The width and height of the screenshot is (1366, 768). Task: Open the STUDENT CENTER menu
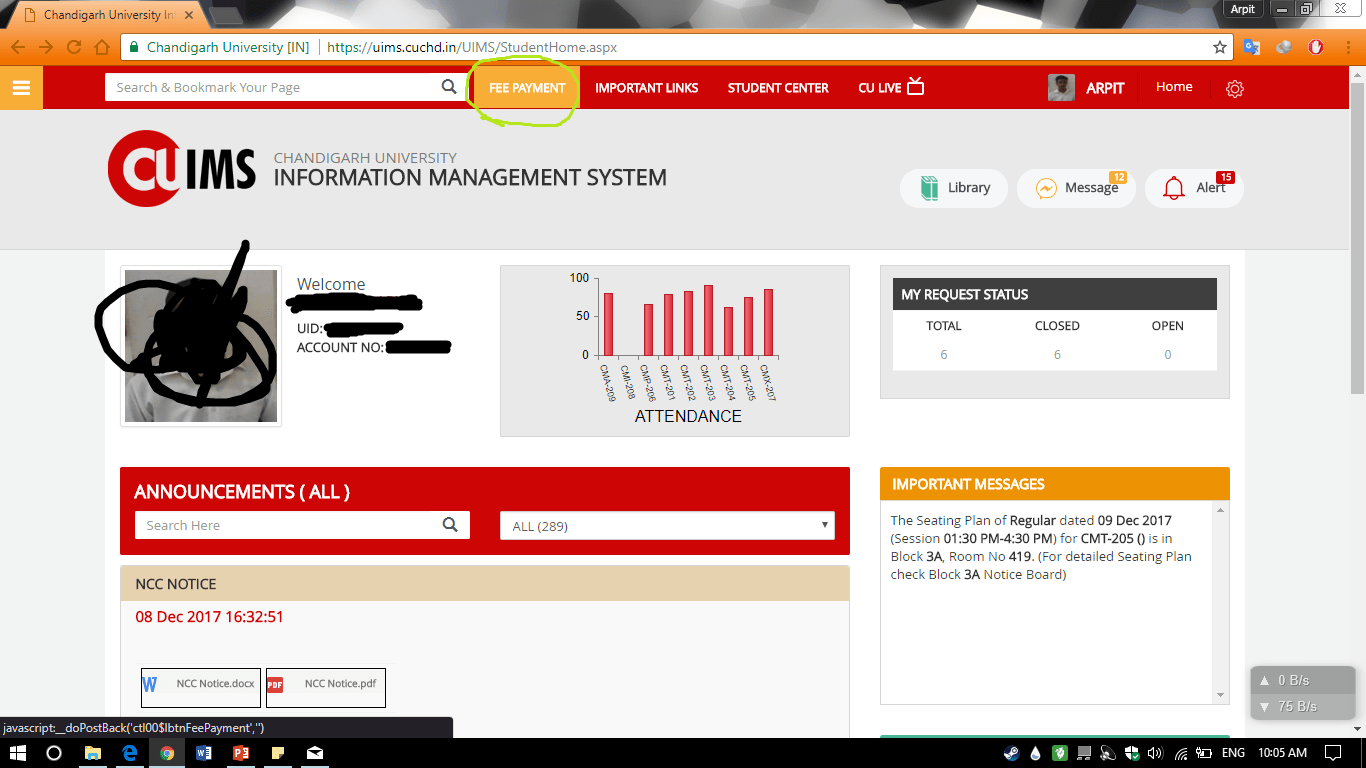[x=778, y=88]
